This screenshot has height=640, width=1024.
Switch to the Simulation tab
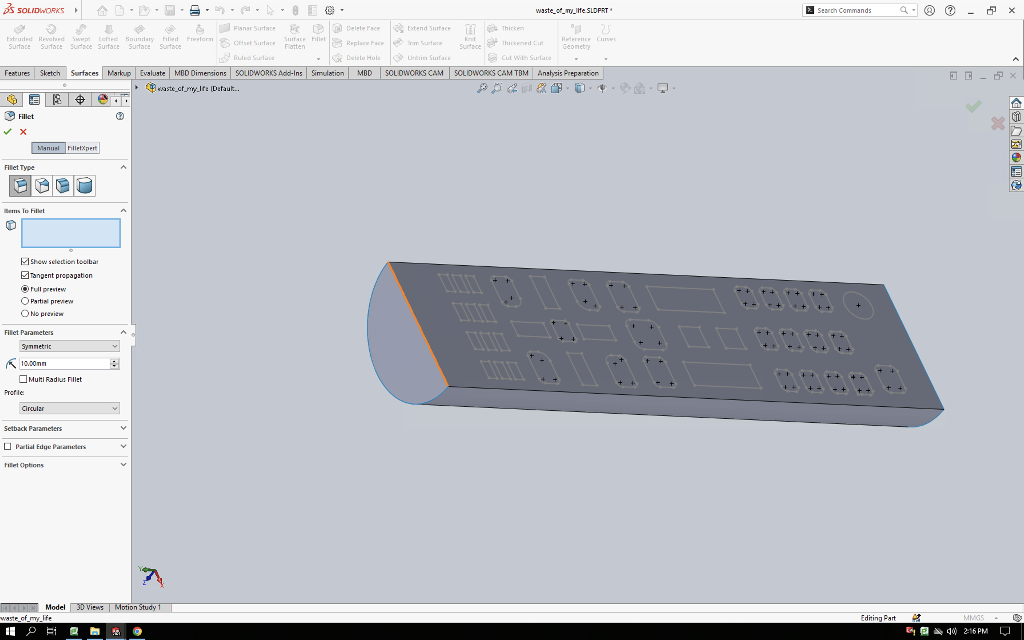[x=327, y=73]
